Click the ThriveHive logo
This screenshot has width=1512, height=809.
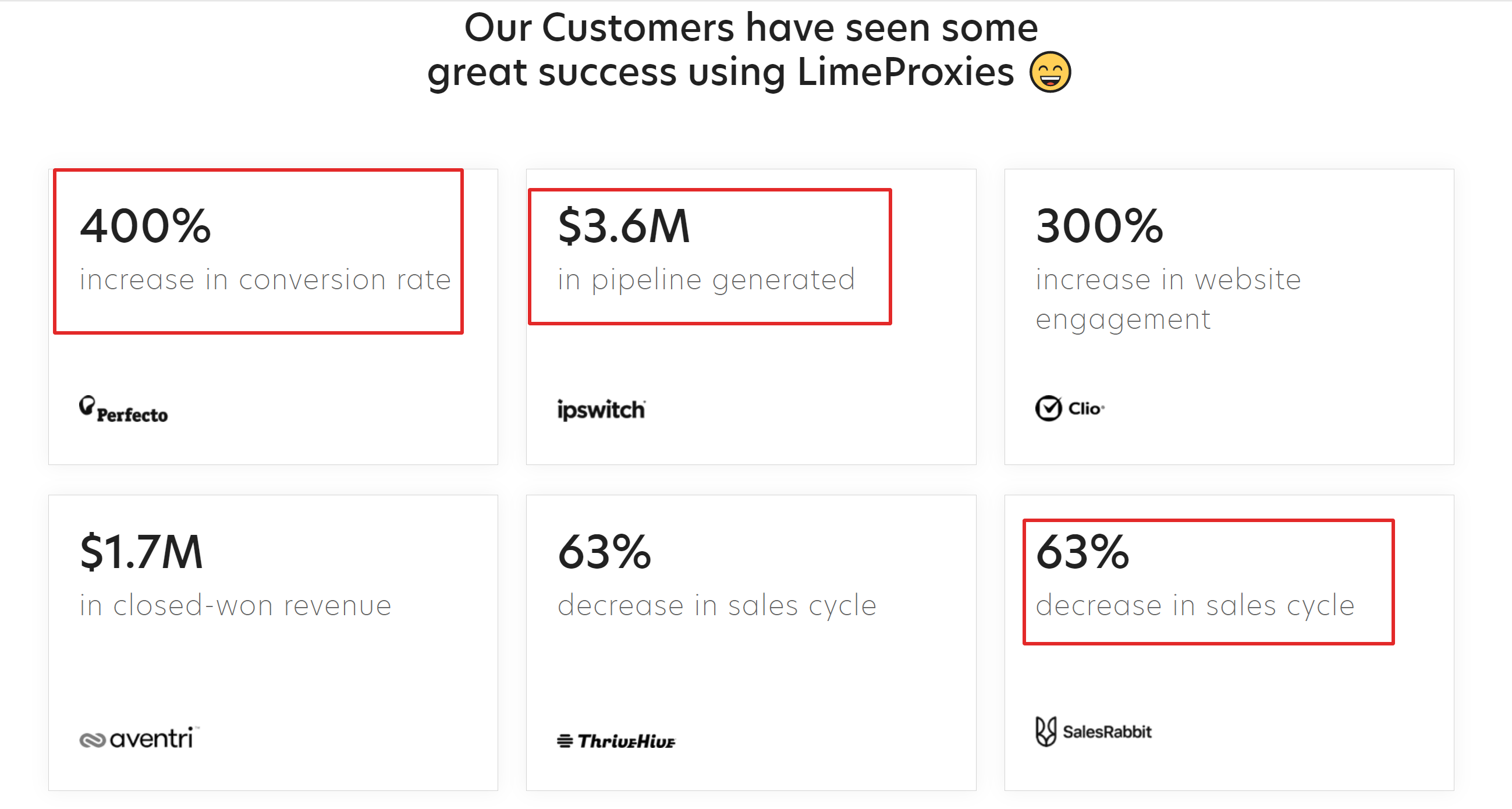click(616, 741)
